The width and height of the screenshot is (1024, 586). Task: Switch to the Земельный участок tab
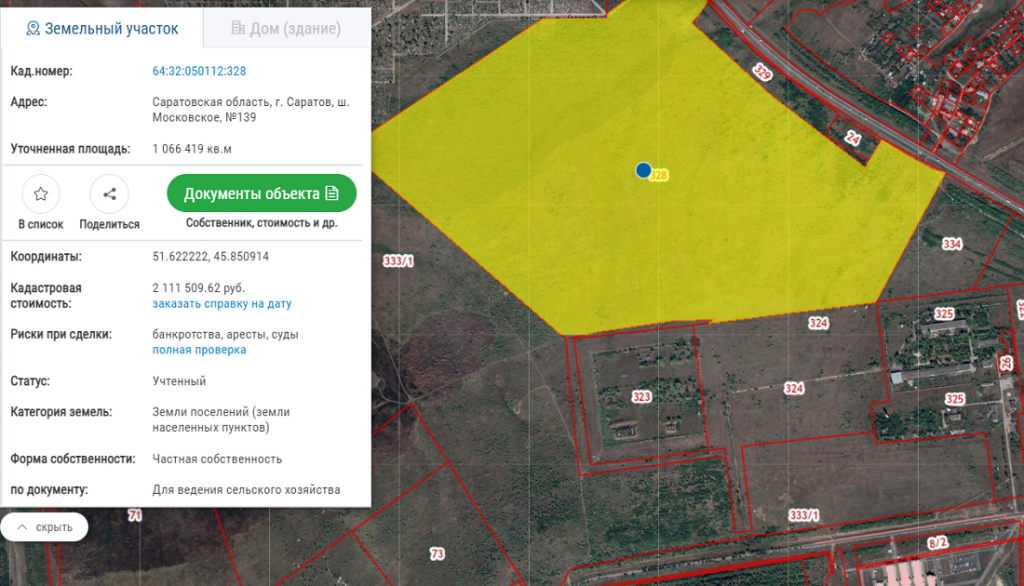click(101, 29)
